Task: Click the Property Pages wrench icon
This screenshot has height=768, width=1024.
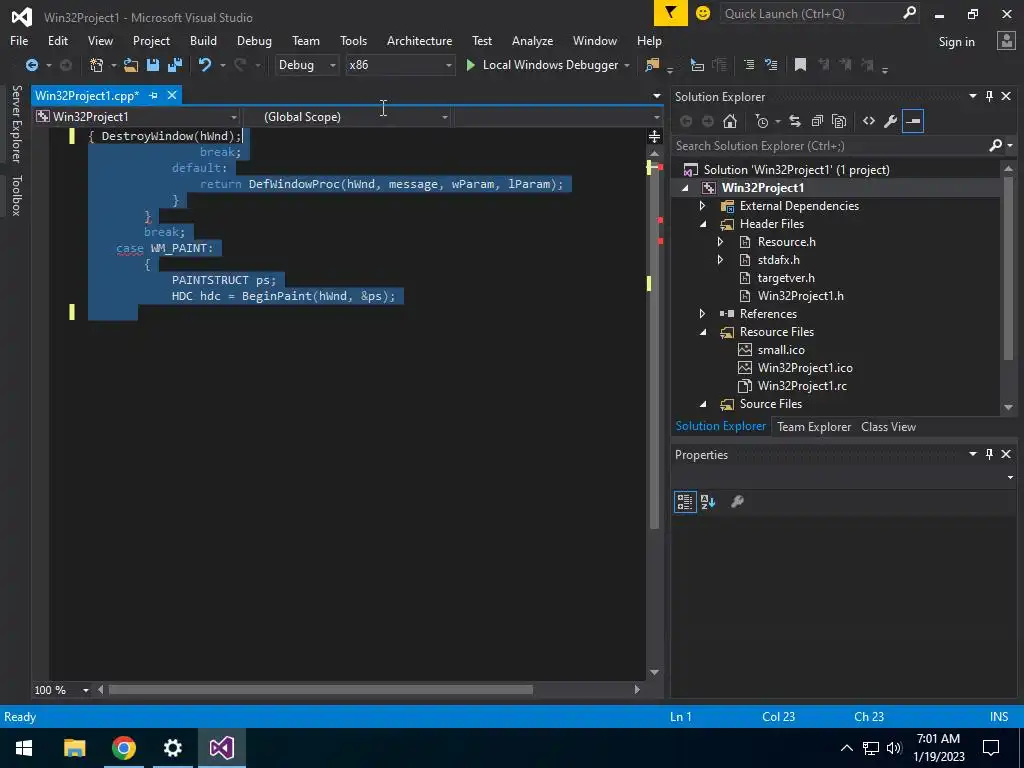Action: pyautogui.click(x=737, y=502)
